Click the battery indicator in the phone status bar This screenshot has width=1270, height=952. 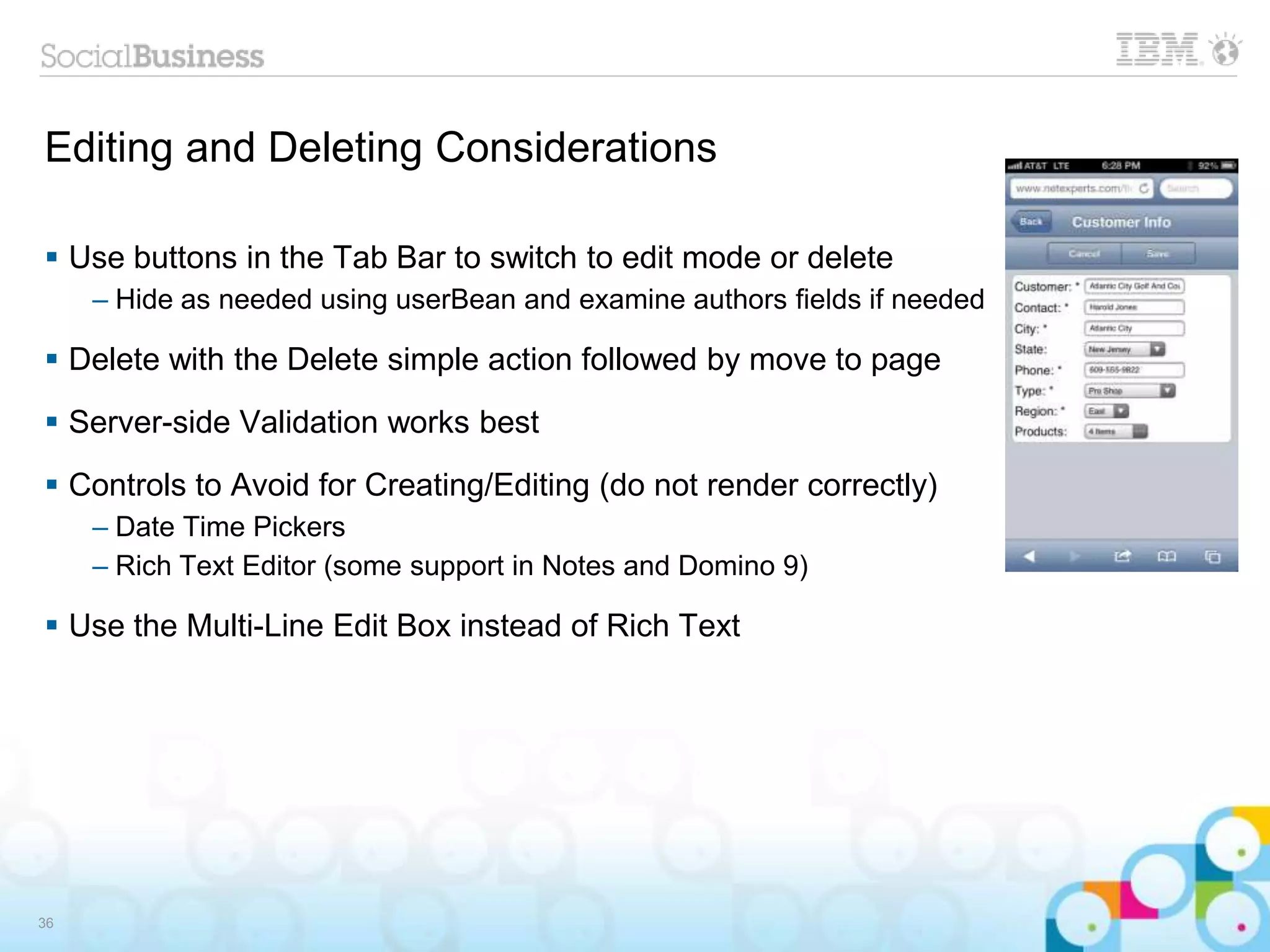click(x=1228, y=165)
